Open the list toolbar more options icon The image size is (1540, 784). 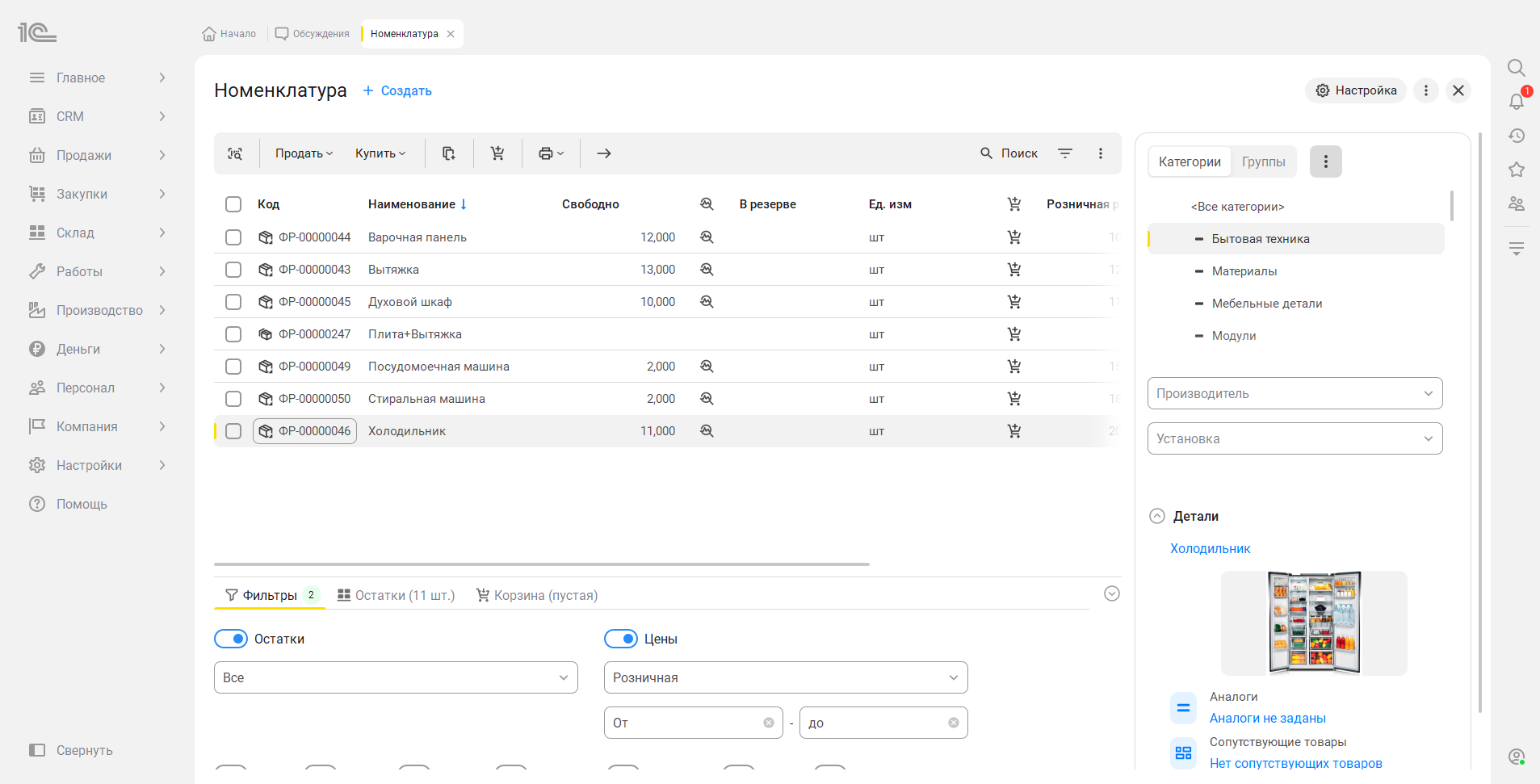(1101, 153)
